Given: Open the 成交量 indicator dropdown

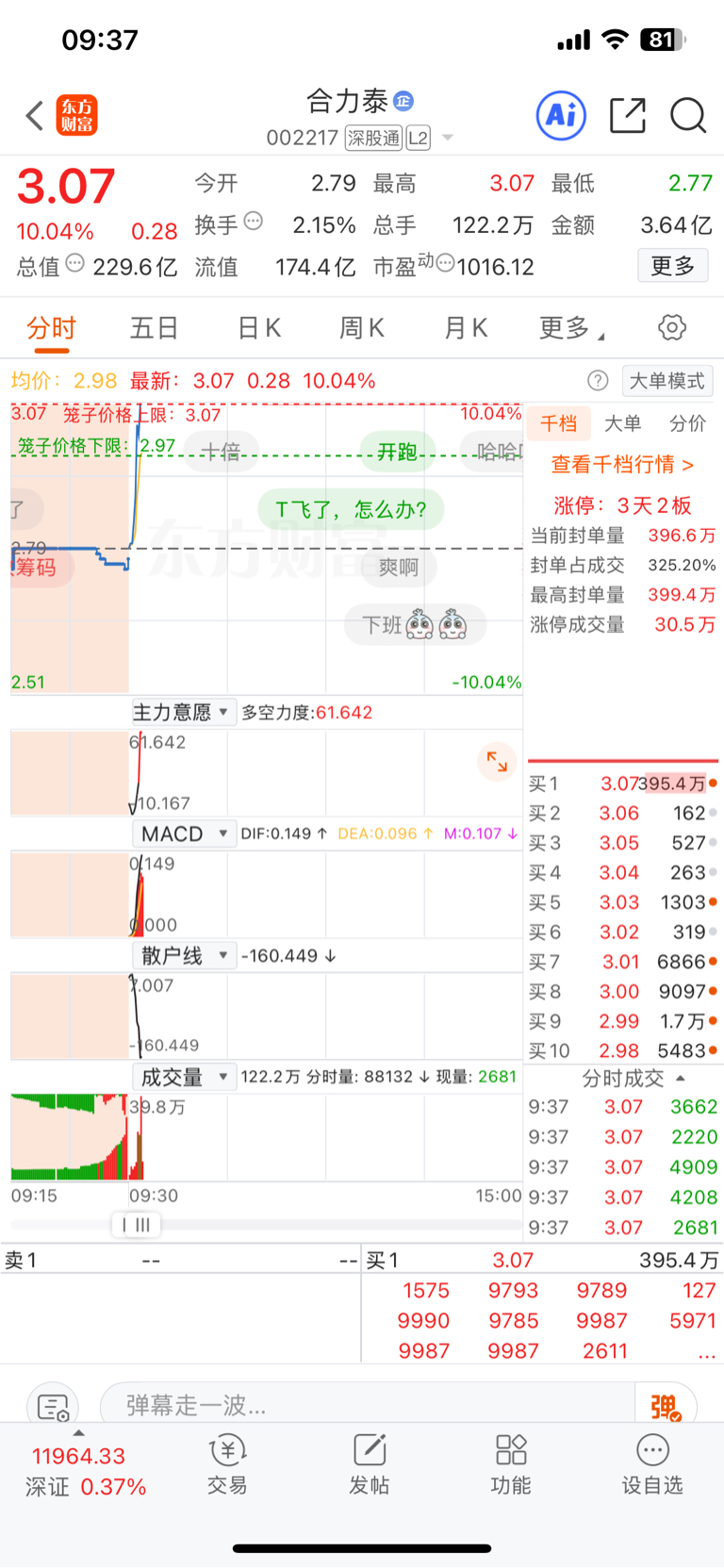Looking at the screenshot, I should [x=182, y=1077].
